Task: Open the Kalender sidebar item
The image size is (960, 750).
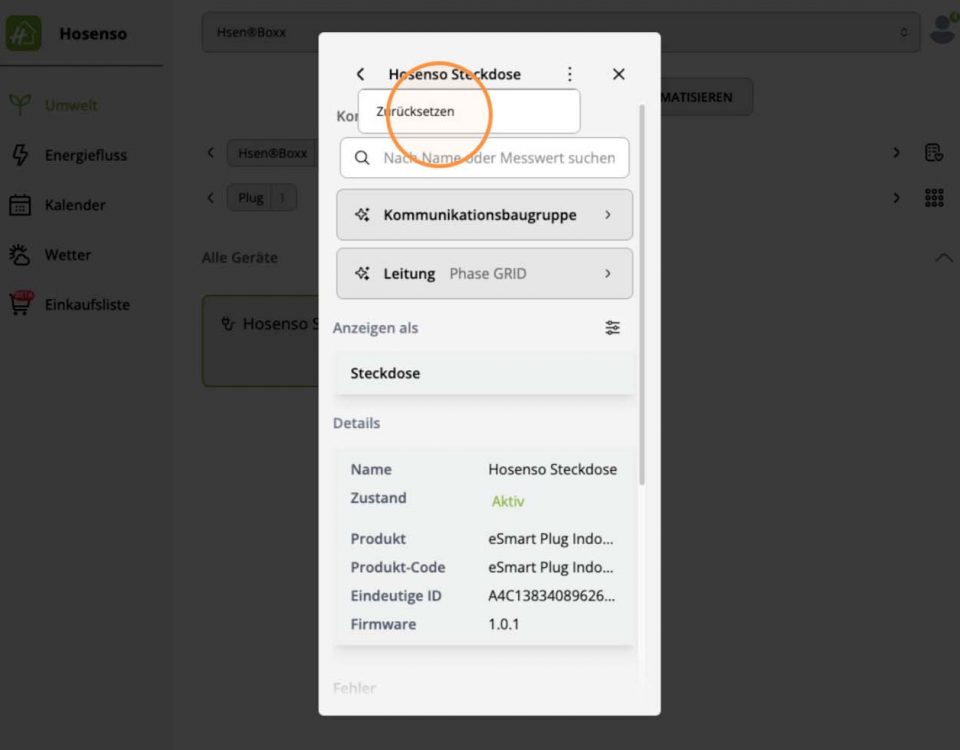Action: coord(75,205)
